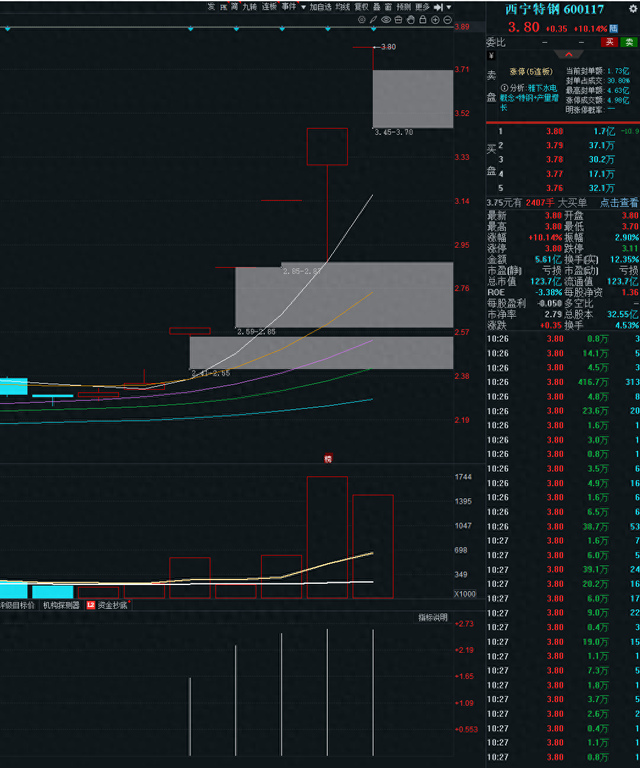Click the 预测 forecast toolbar item
The width and height of the screenshot is (640, 768).
(403, 7)
